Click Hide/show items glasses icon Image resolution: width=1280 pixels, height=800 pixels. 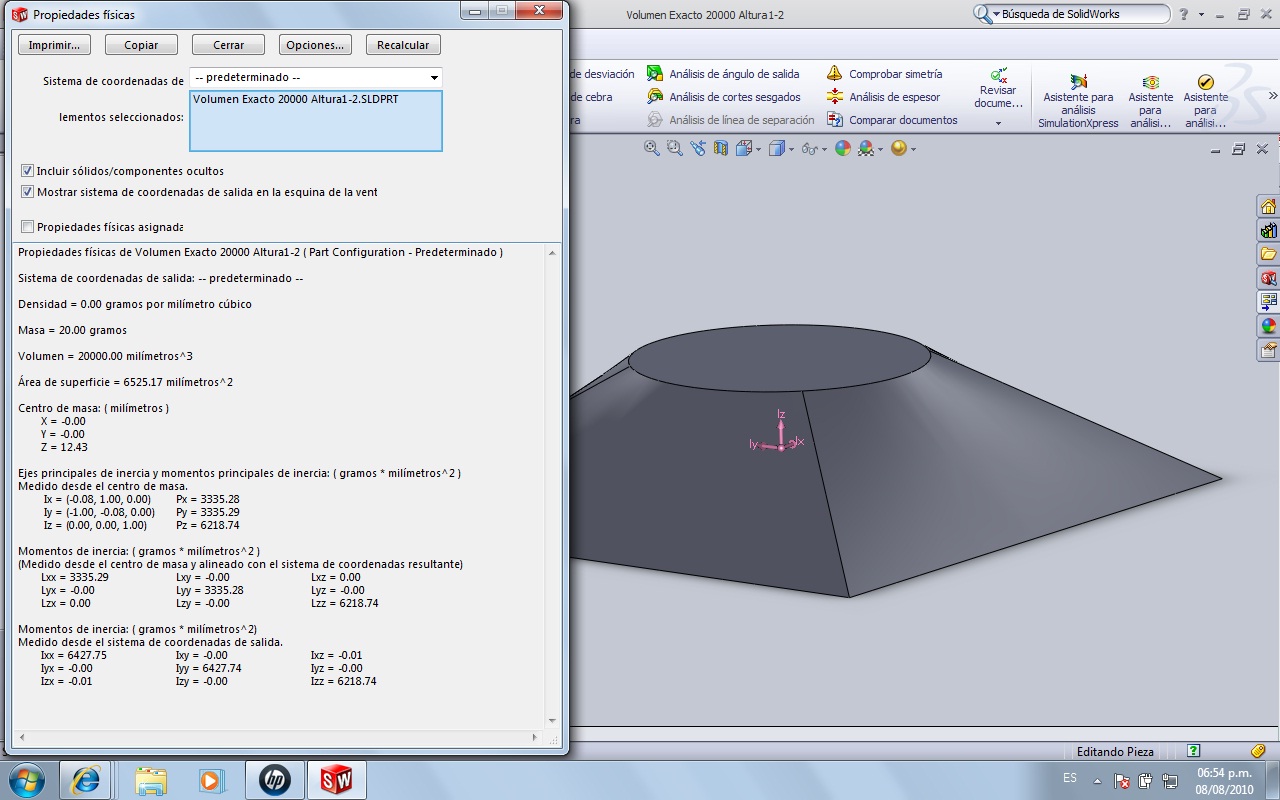click(809, 148)
